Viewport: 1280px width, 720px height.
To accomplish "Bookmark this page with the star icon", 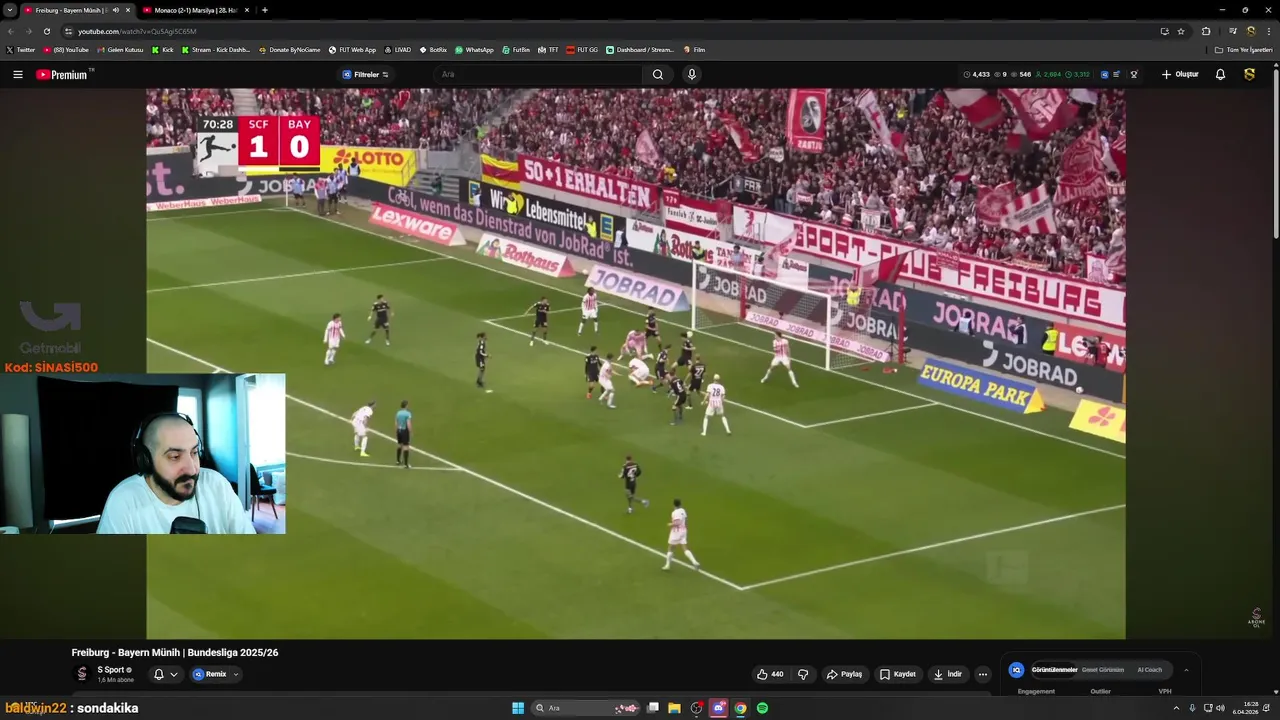I will click(x=1181, y=31).
